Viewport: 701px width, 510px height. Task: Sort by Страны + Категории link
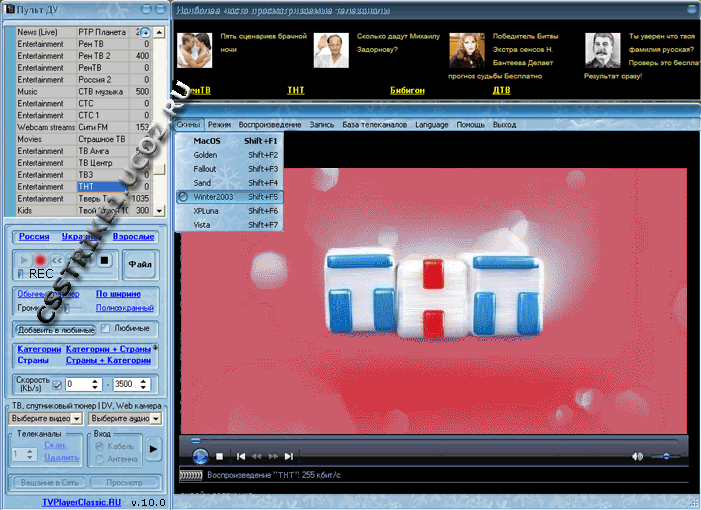pyautogui.click(x=108, y=360)
